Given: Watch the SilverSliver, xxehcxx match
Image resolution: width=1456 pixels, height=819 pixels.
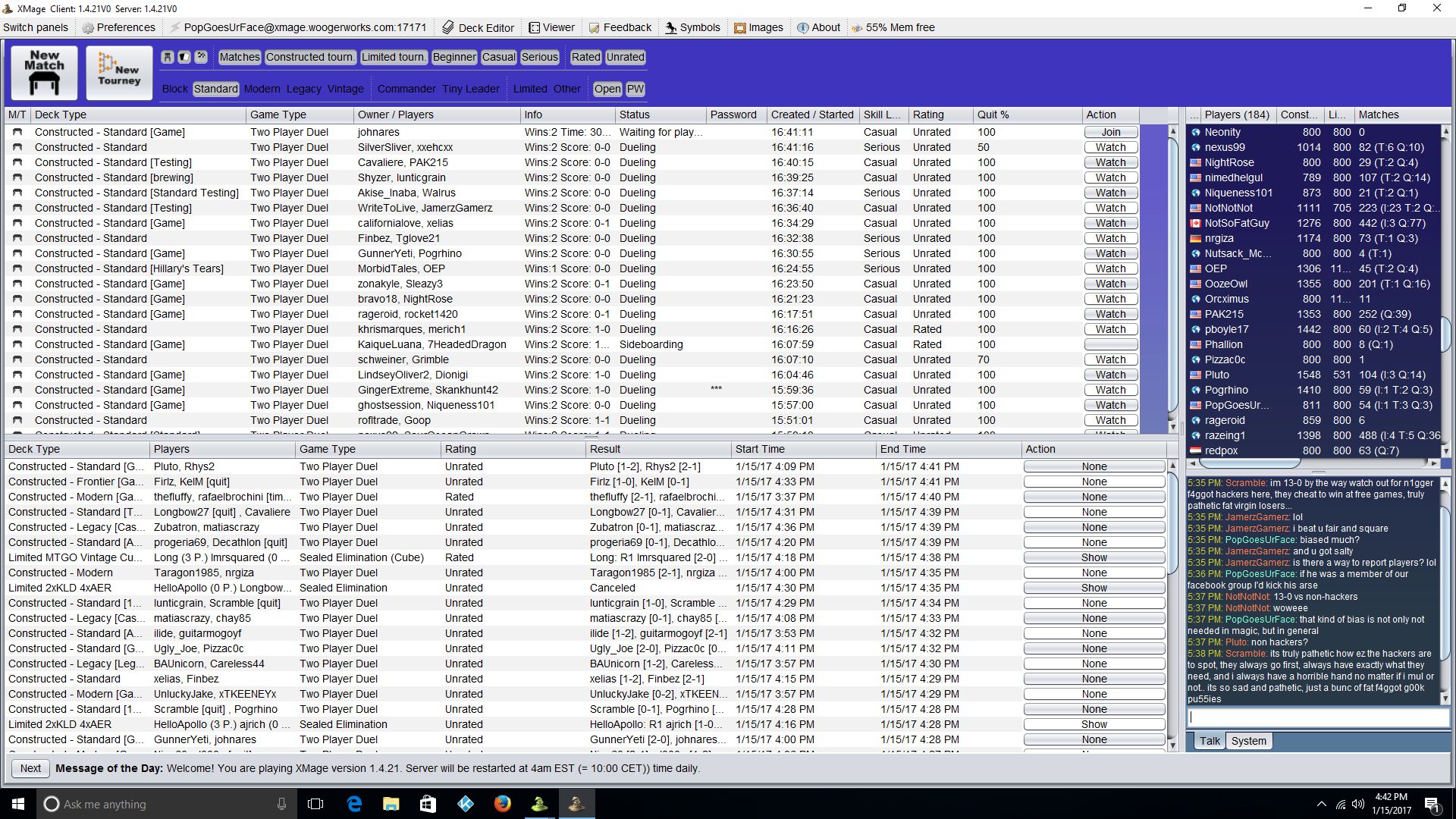Looking at the screenshot, I should [x=1110, y=147].
